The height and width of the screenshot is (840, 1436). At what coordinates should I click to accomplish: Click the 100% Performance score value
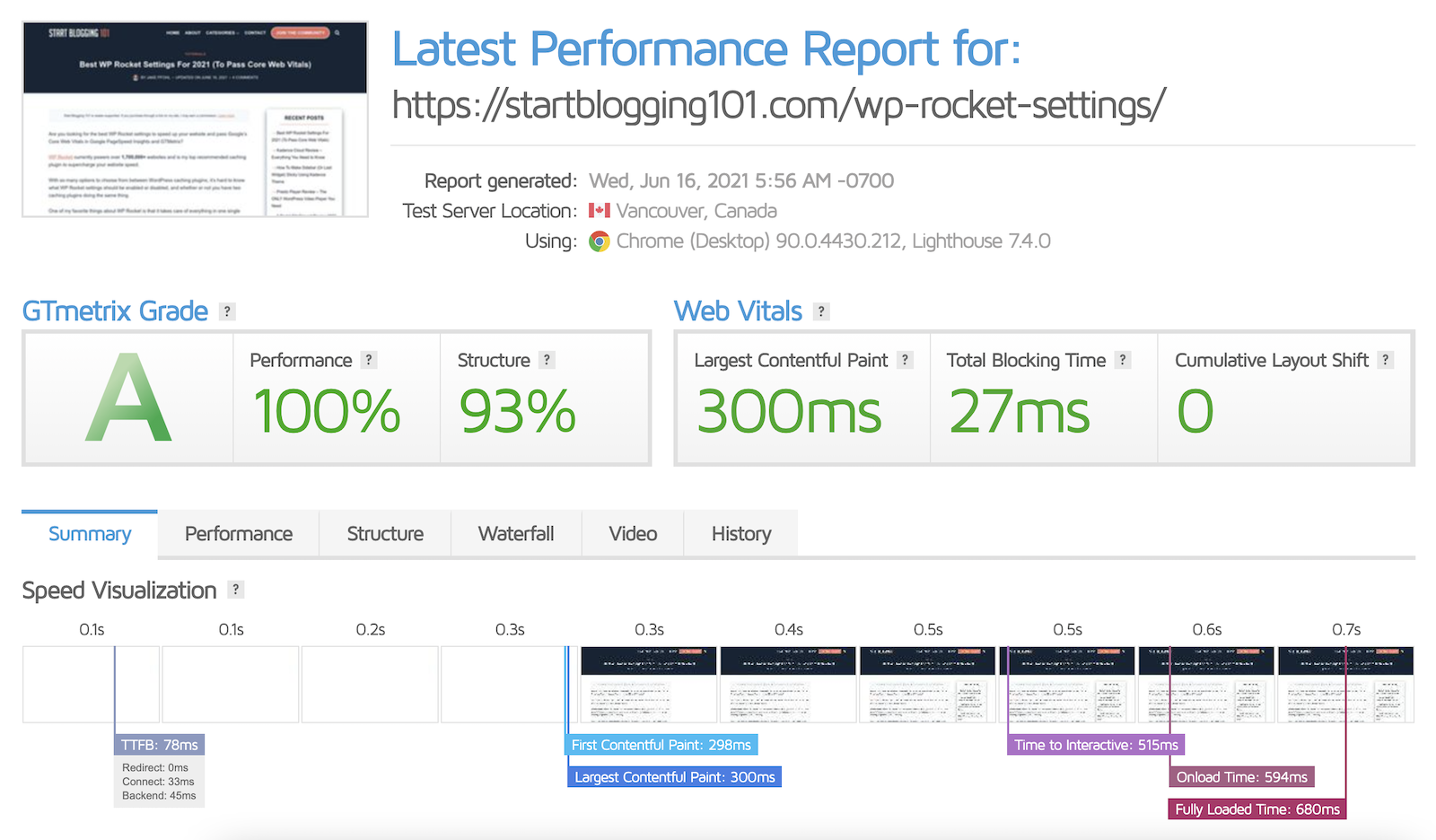(x=327, y=412)
